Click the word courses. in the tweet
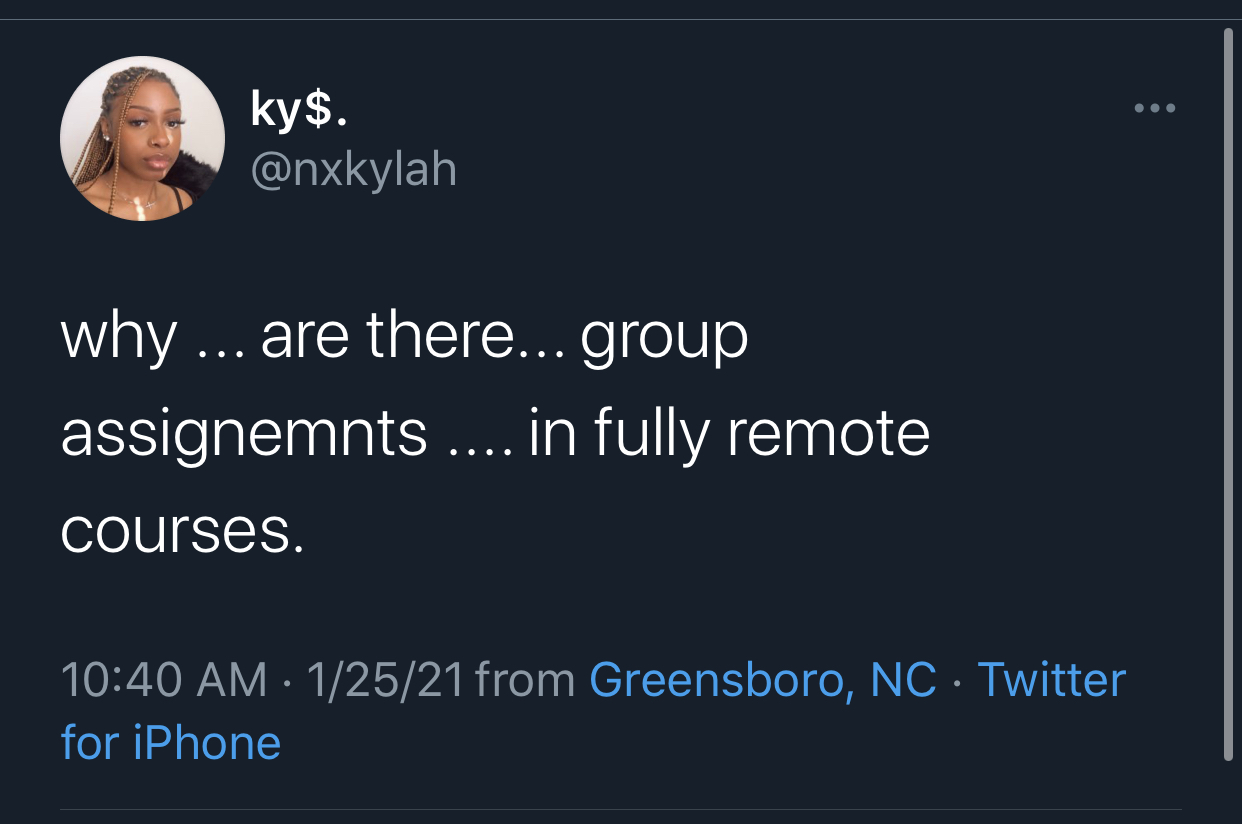 (182, 533)
